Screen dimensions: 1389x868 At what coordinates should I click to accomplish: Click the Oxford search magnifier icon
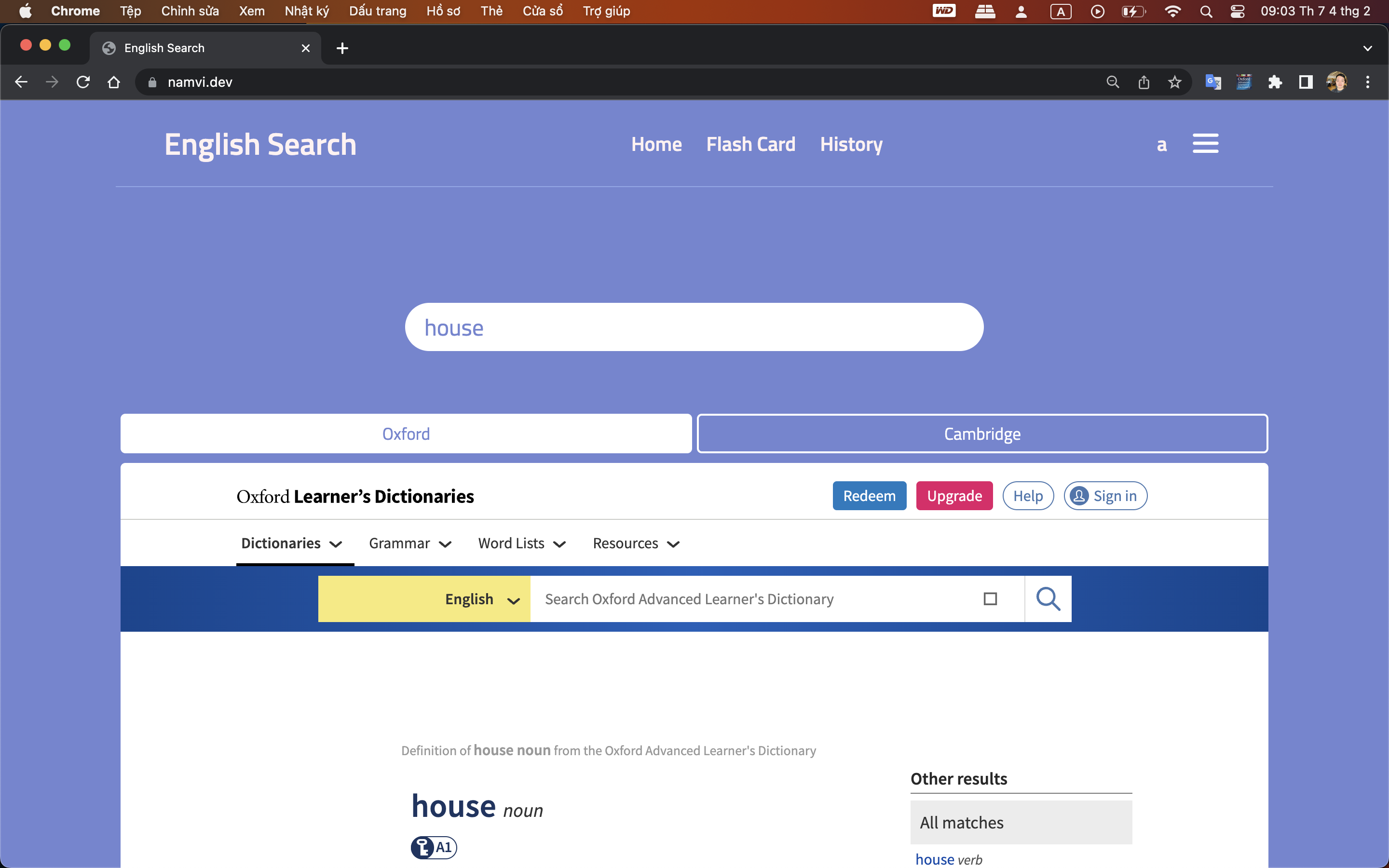point(1048,599)
